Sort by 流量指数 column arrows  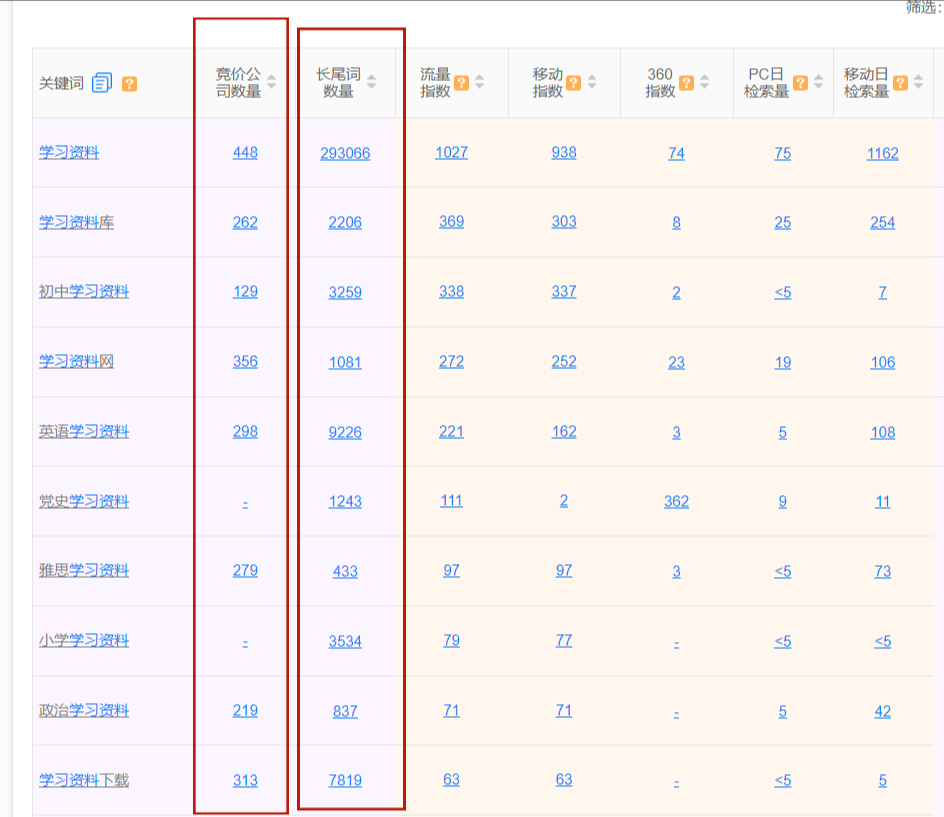pos(479,82)
